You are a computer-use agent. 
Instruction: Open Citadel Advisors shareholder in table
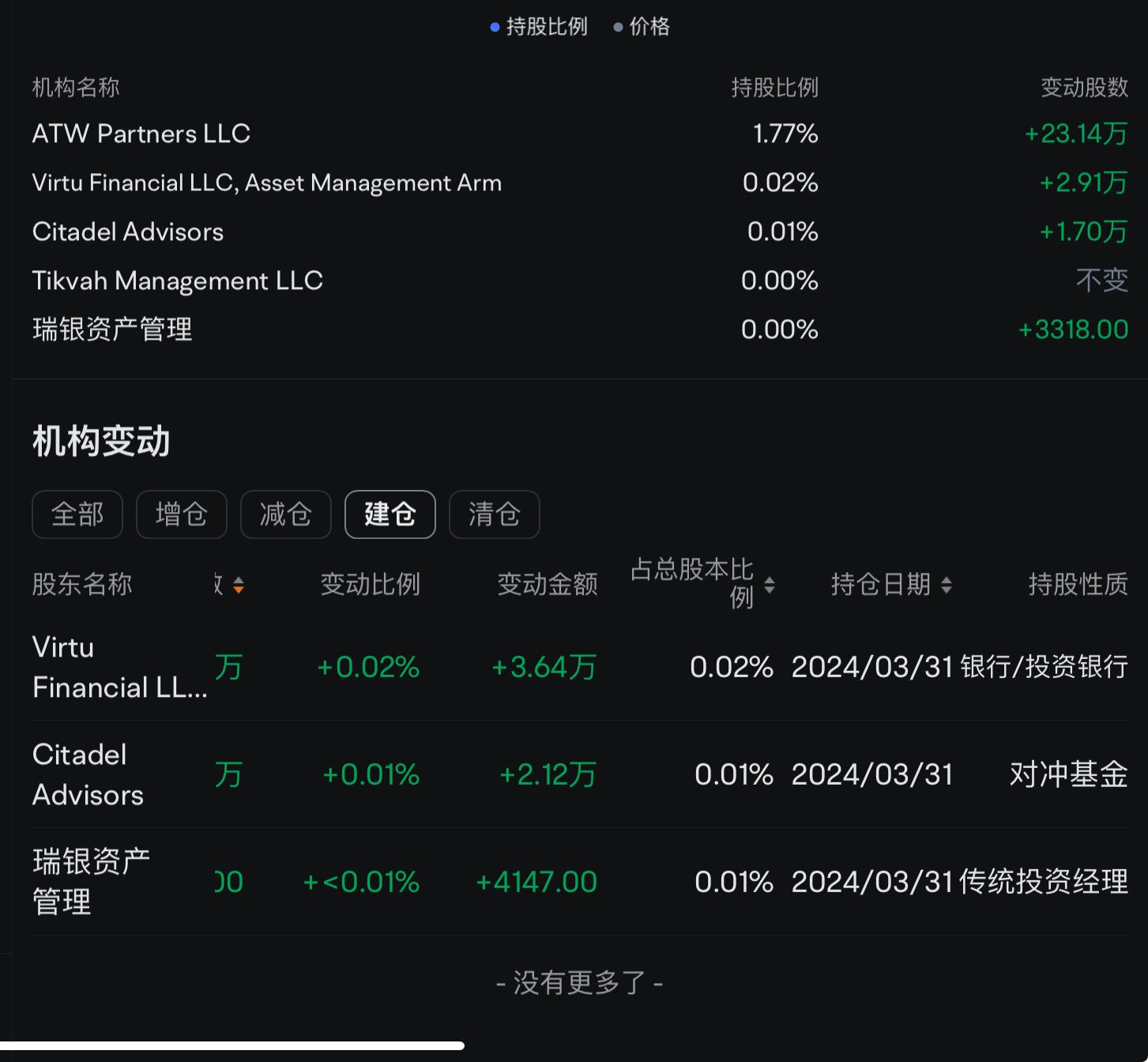(88, 774)
